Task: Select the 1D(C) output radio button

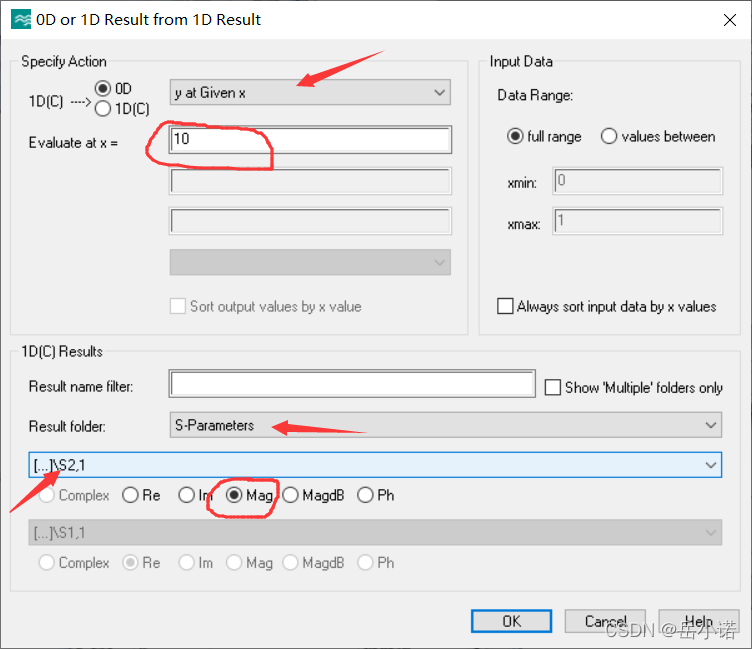Action: coord(103,109)
